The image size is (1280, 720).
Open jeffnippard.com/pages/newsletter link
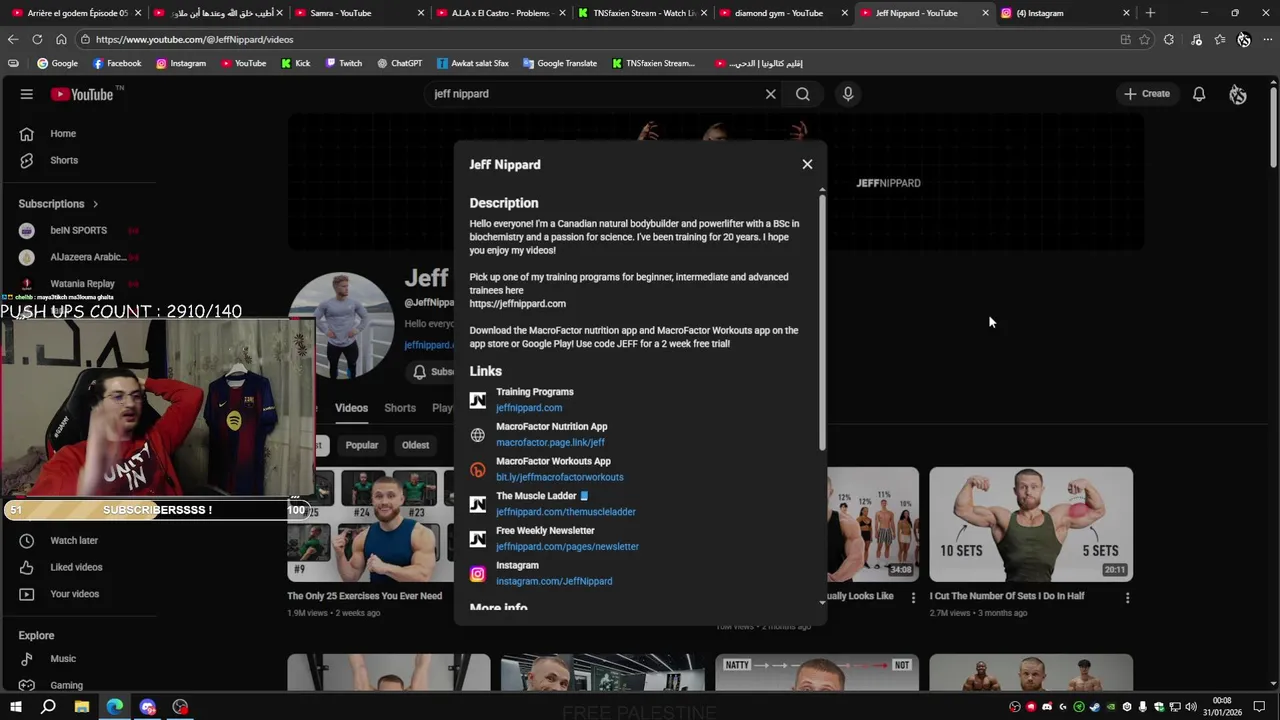(567, 547)
